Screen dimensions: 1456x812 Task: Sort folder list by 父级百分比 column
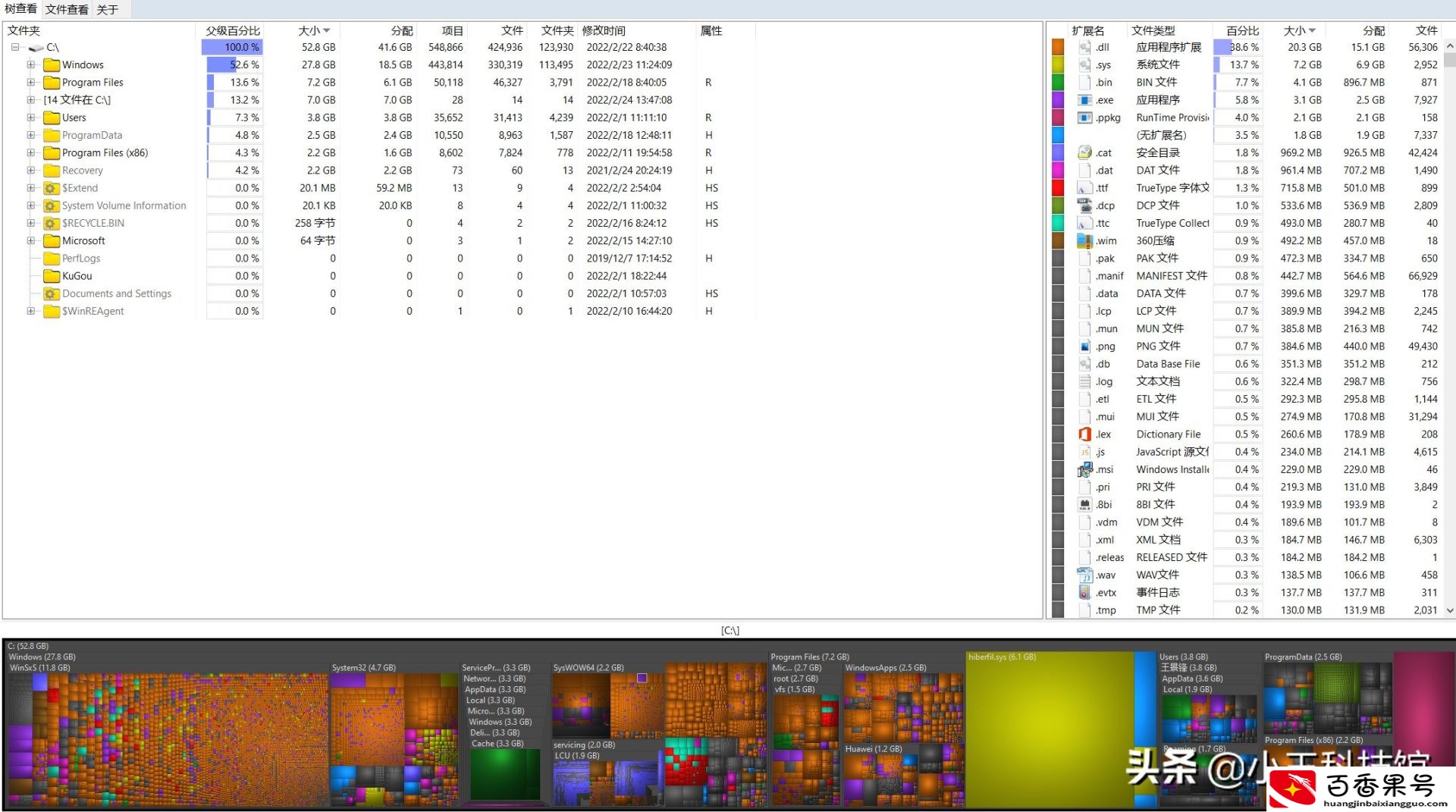[233, 30]
